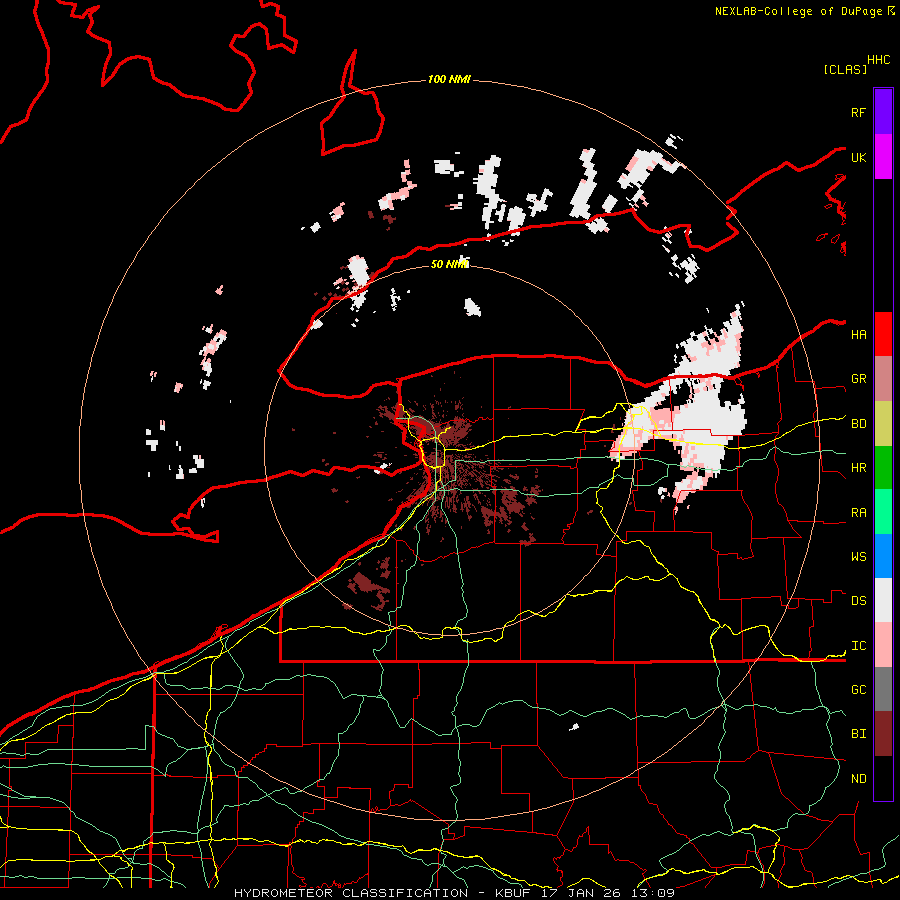
Task: Click the BI brown legend swatch
Action: 883,734
